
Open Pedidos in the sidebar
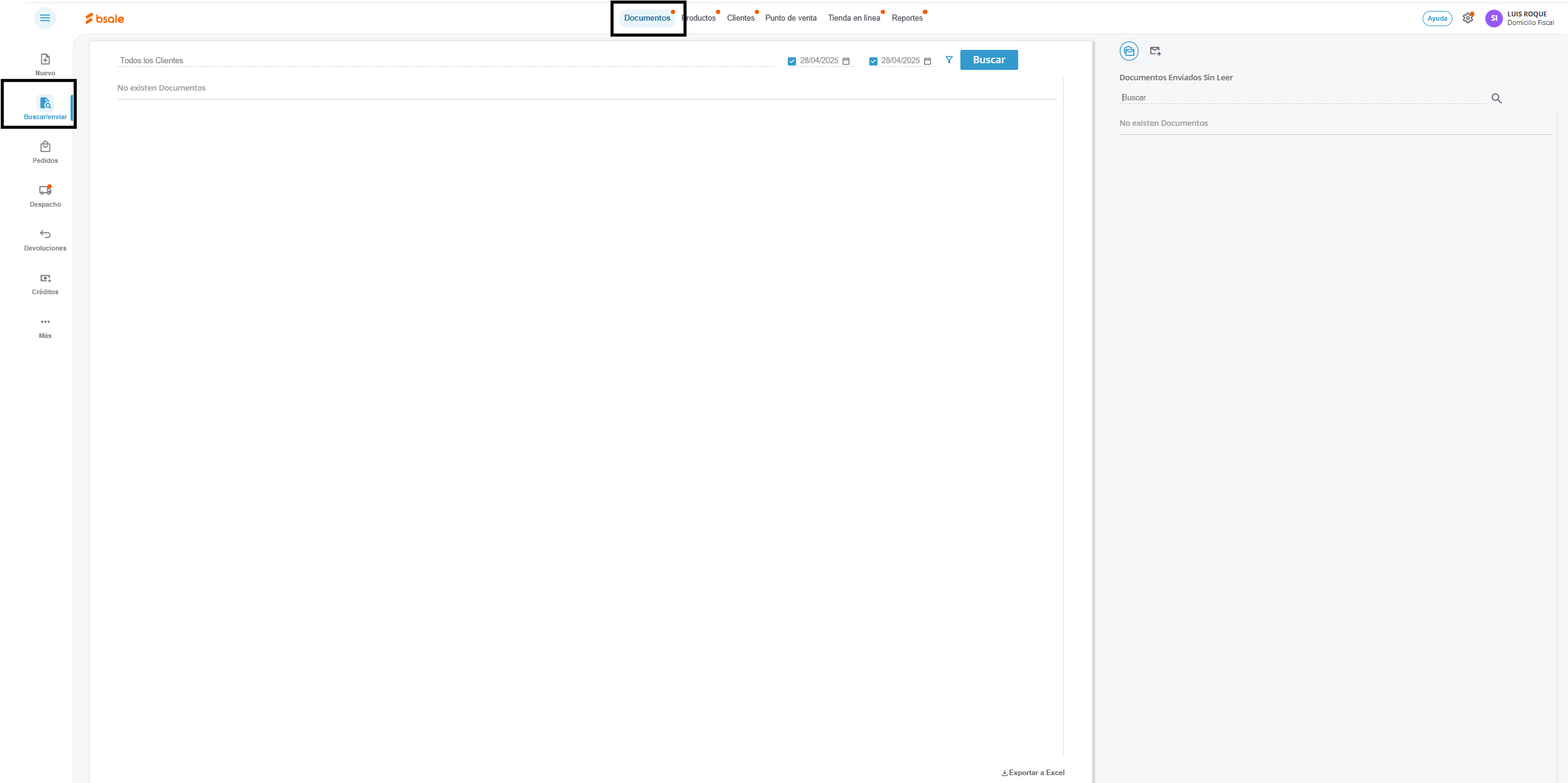click(45, 152)
